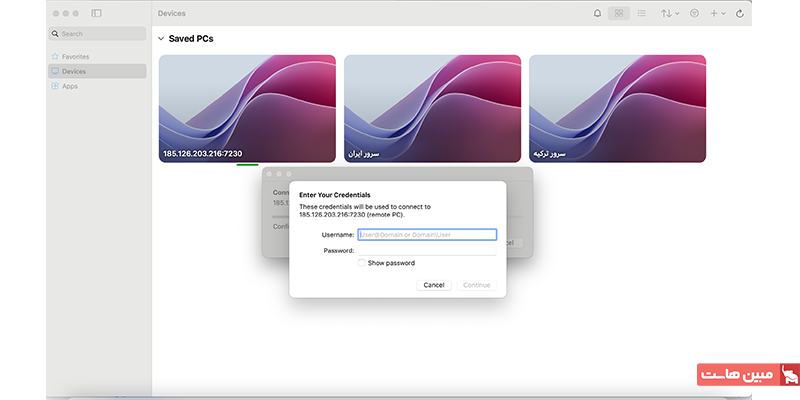This screenshot has width=800, height=400.
Task: Enable the Show password checkbox
Action: (362, 263)
